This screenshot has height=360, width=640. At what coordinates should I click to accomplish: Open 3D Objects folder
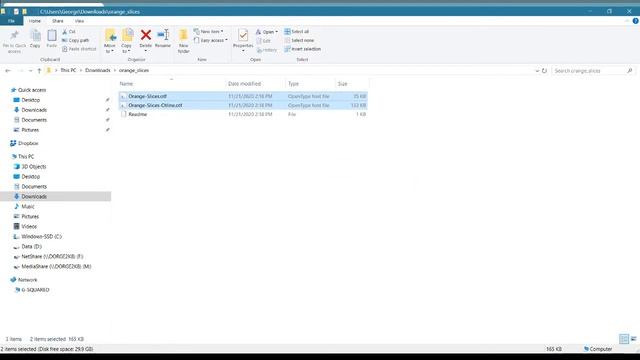tap(33, 167)
